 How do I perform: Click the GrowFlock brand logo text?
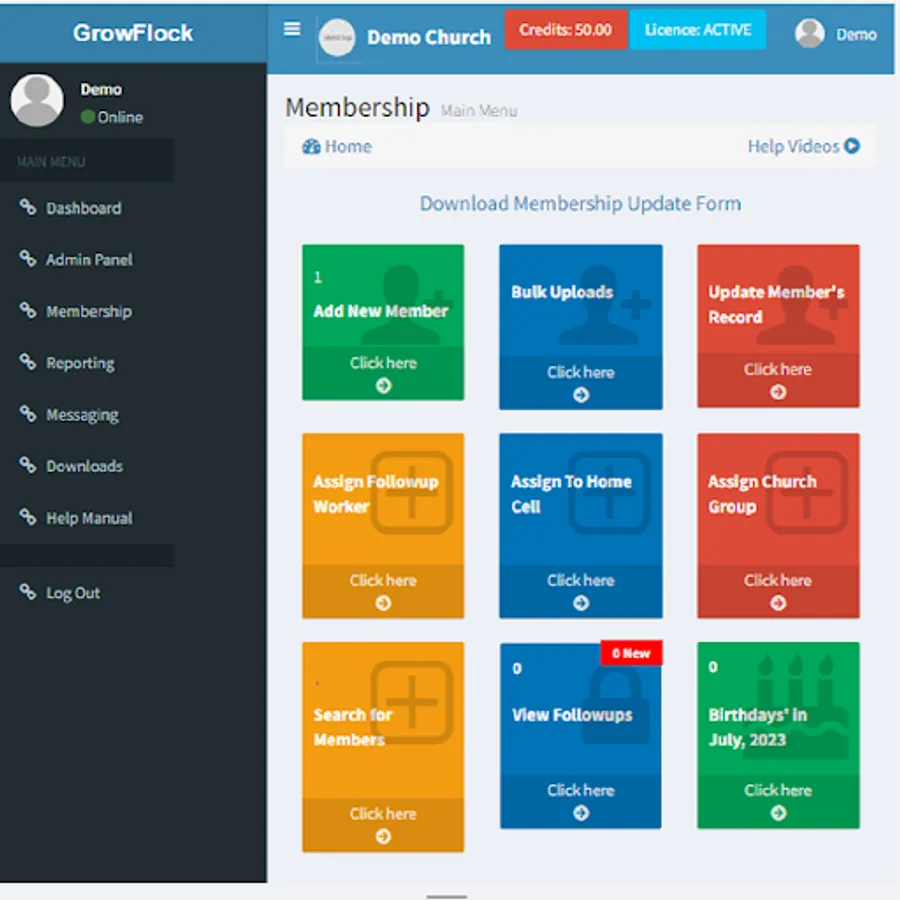pyautogui.click(x=133, y=33)
